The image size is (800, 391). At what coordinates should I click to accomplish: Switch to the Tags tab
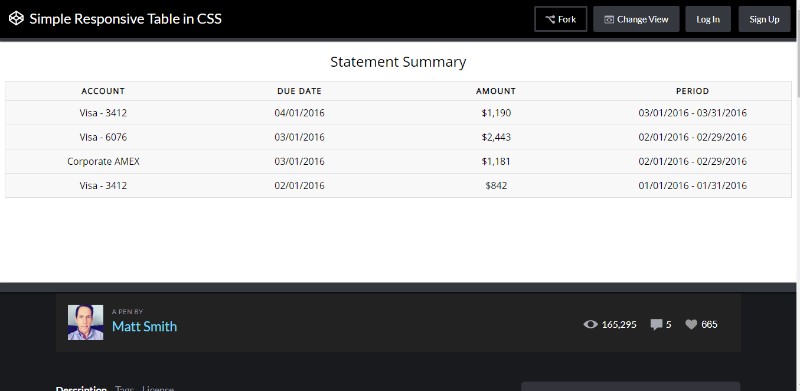click(x=124, y=388)
